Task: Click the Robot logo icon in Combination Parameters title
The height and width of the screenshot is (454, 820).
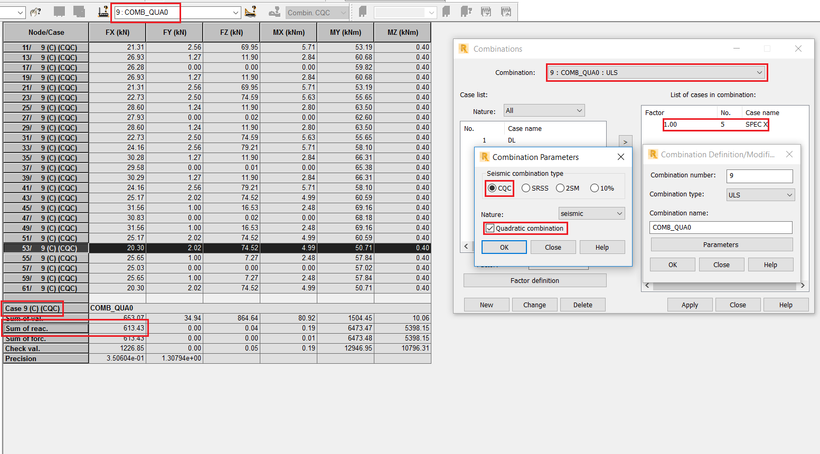Action: (484, 157)
